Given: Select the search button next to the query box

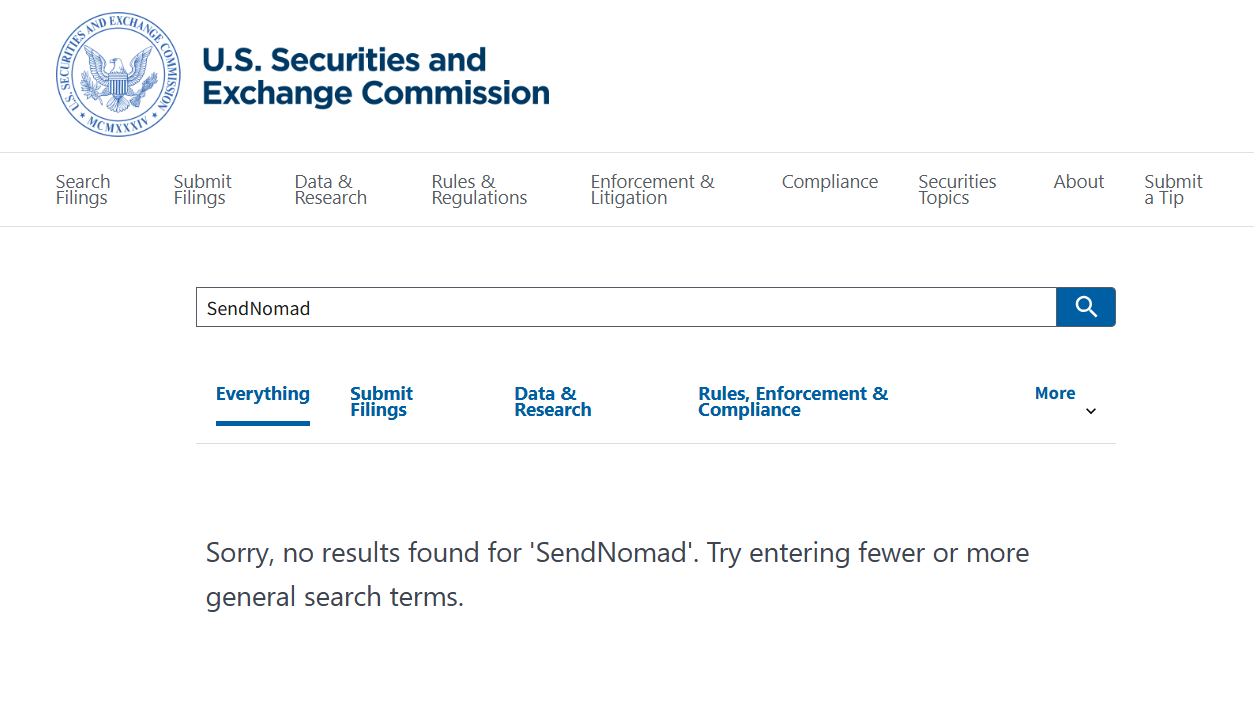Looking at the screenshot, I should (x=1086, y=307).
